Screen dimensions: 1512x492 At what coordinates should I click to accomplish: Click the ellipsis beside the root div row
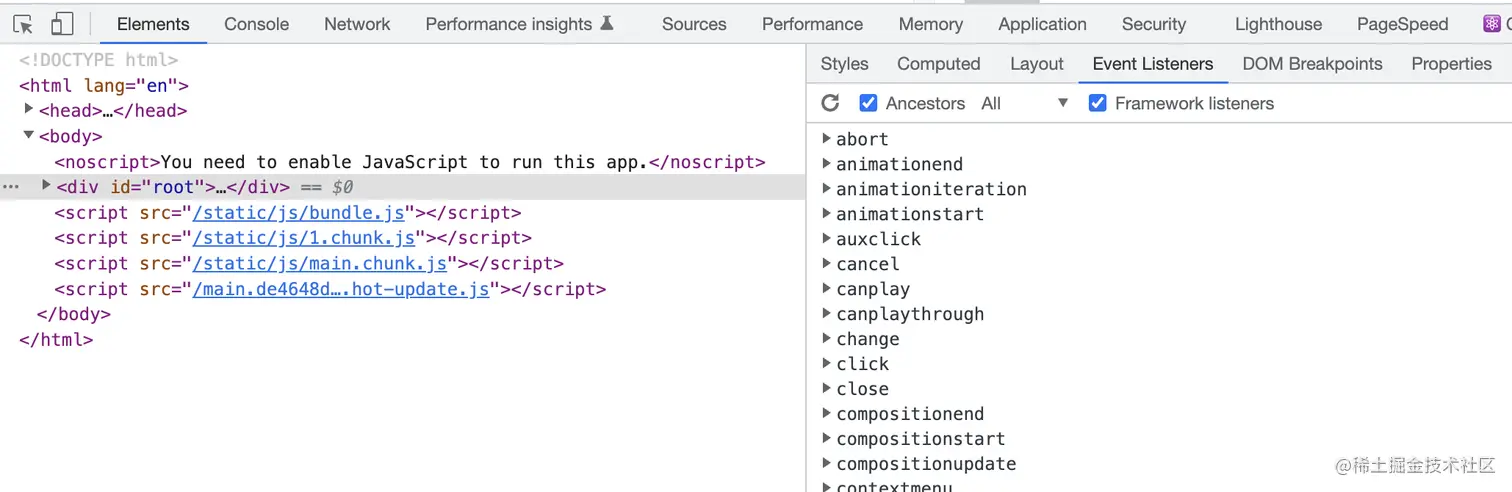11,187
